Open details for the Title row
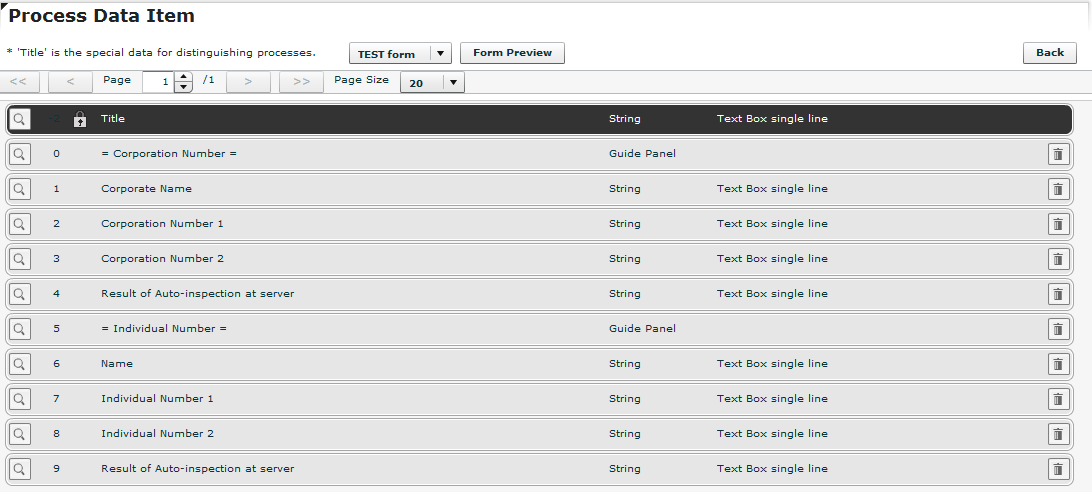This screenshot has width=1092, height=492. click(x=19, y=119)
